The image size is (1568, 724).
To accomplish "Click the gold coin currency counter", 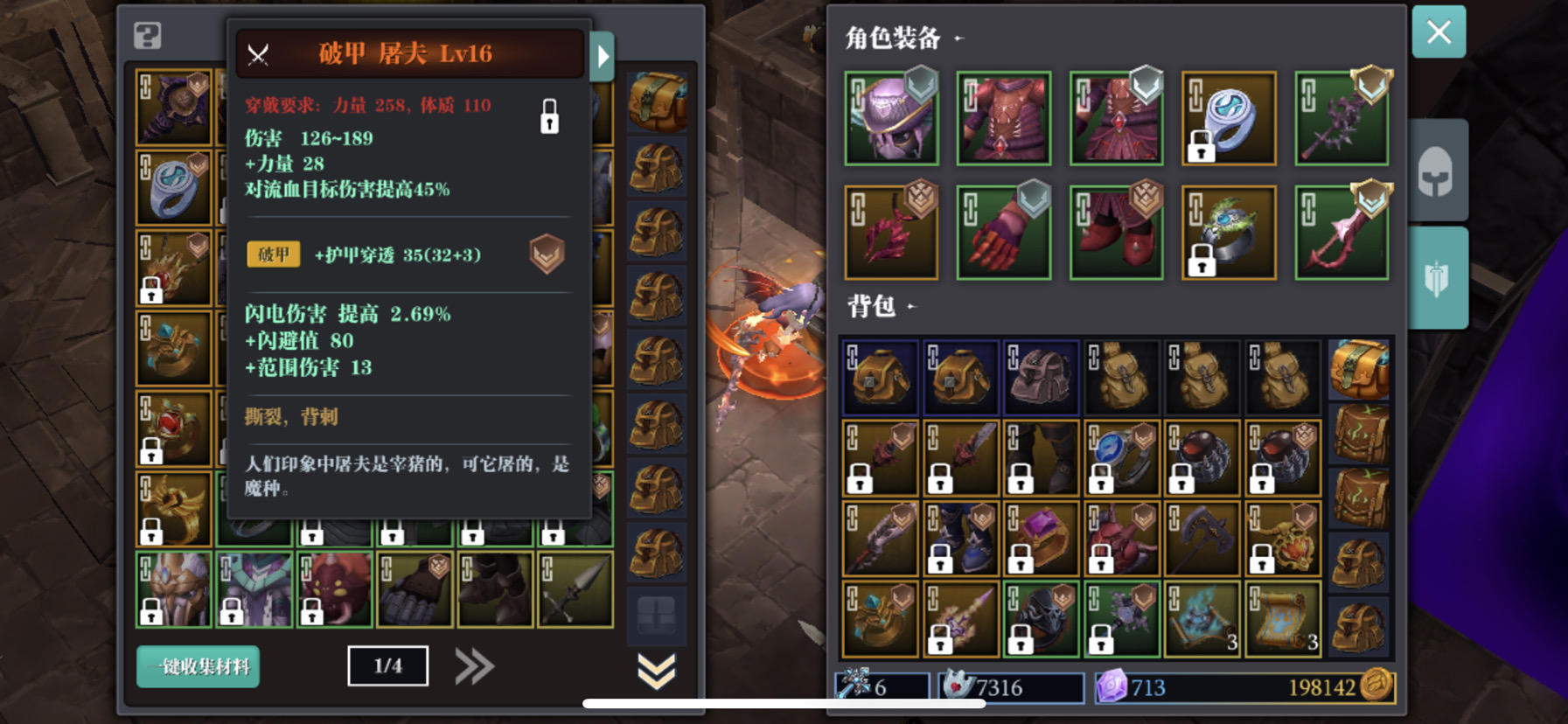I will tap(1337, 687).
